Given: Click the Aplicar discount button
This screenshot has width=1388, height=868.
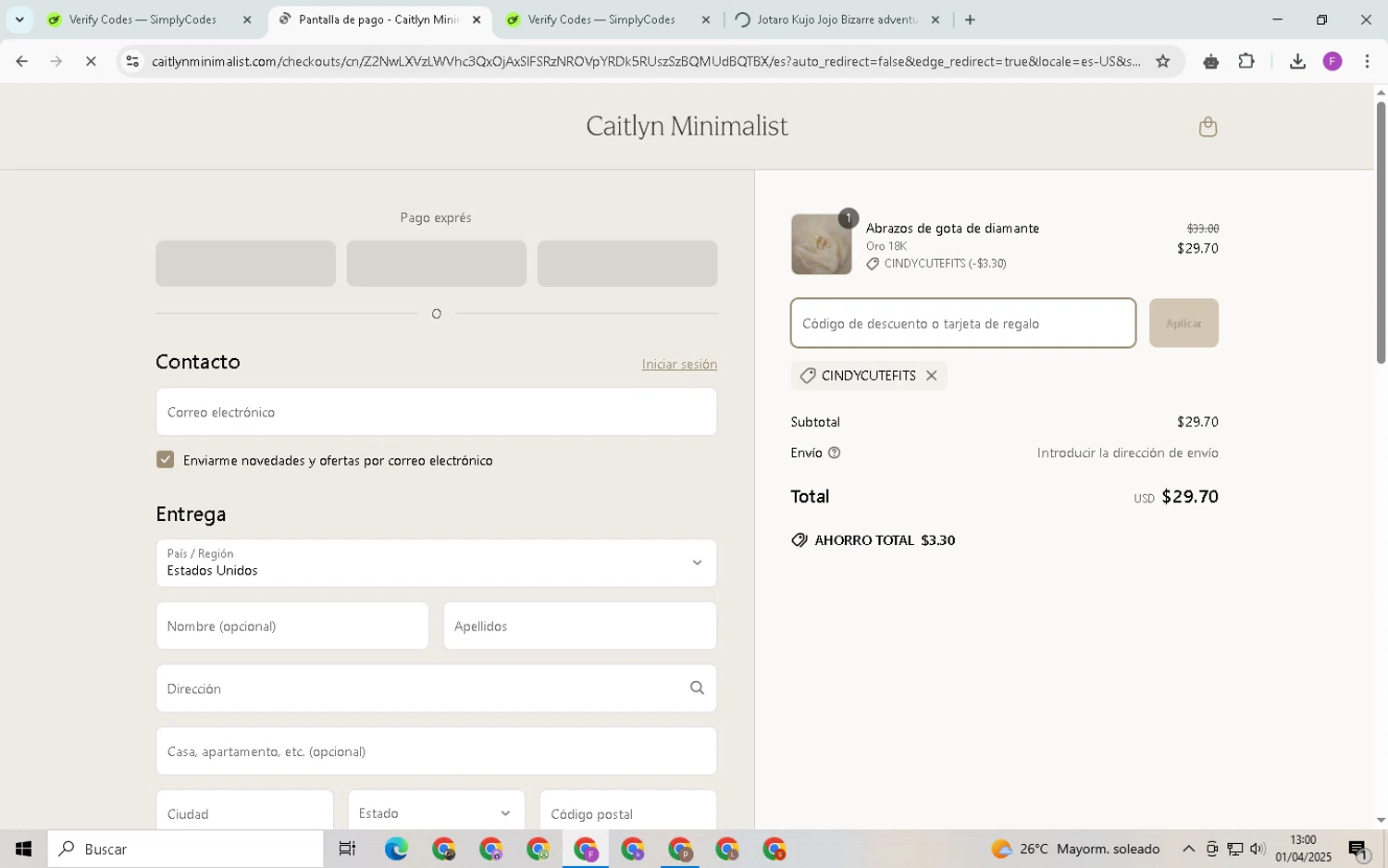Looking at the screenshot, I should pos(1184,323).
